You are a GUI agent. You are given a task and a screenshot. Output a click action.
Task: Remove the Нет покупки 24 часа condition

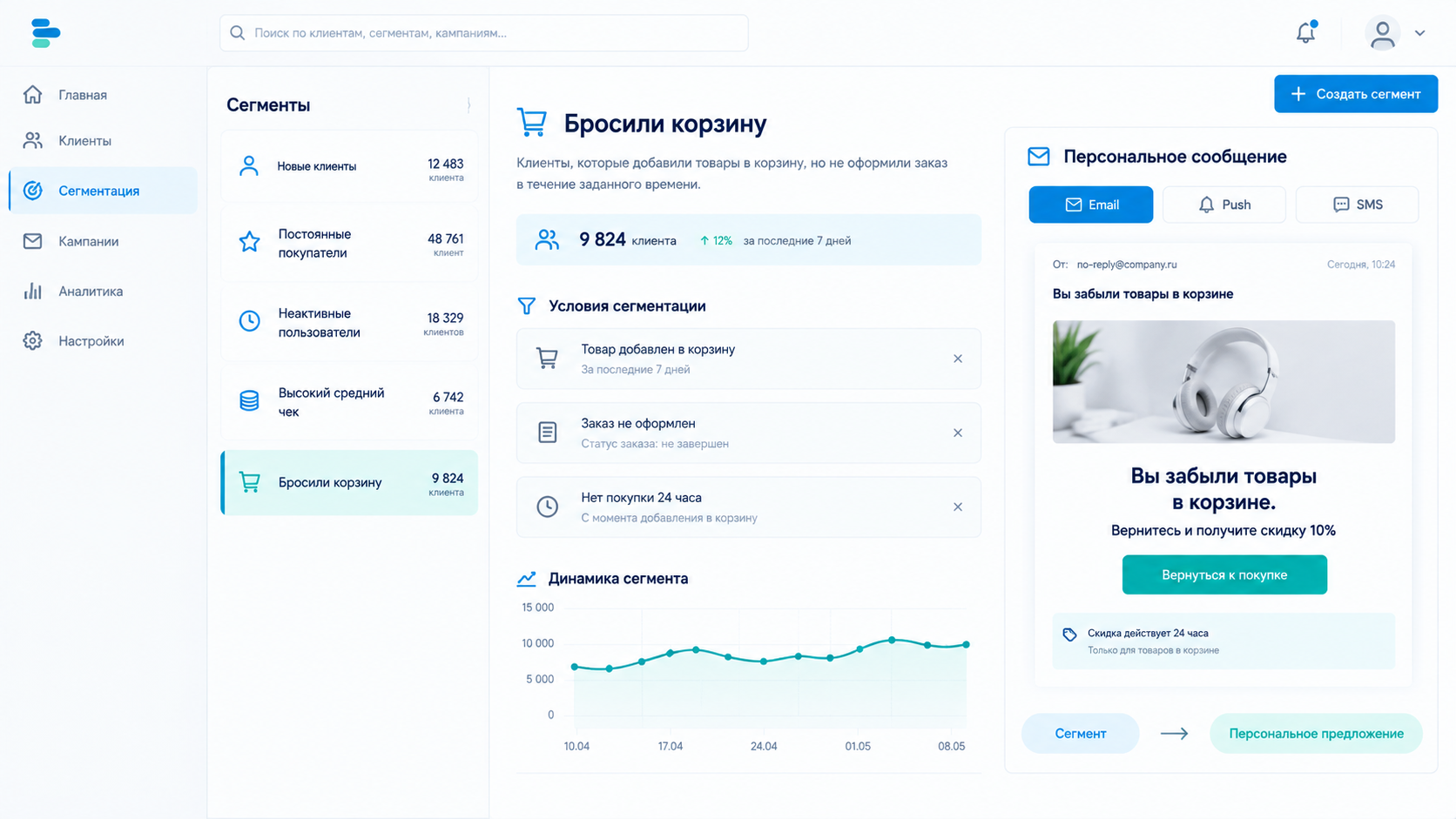(x=958, y=507)
